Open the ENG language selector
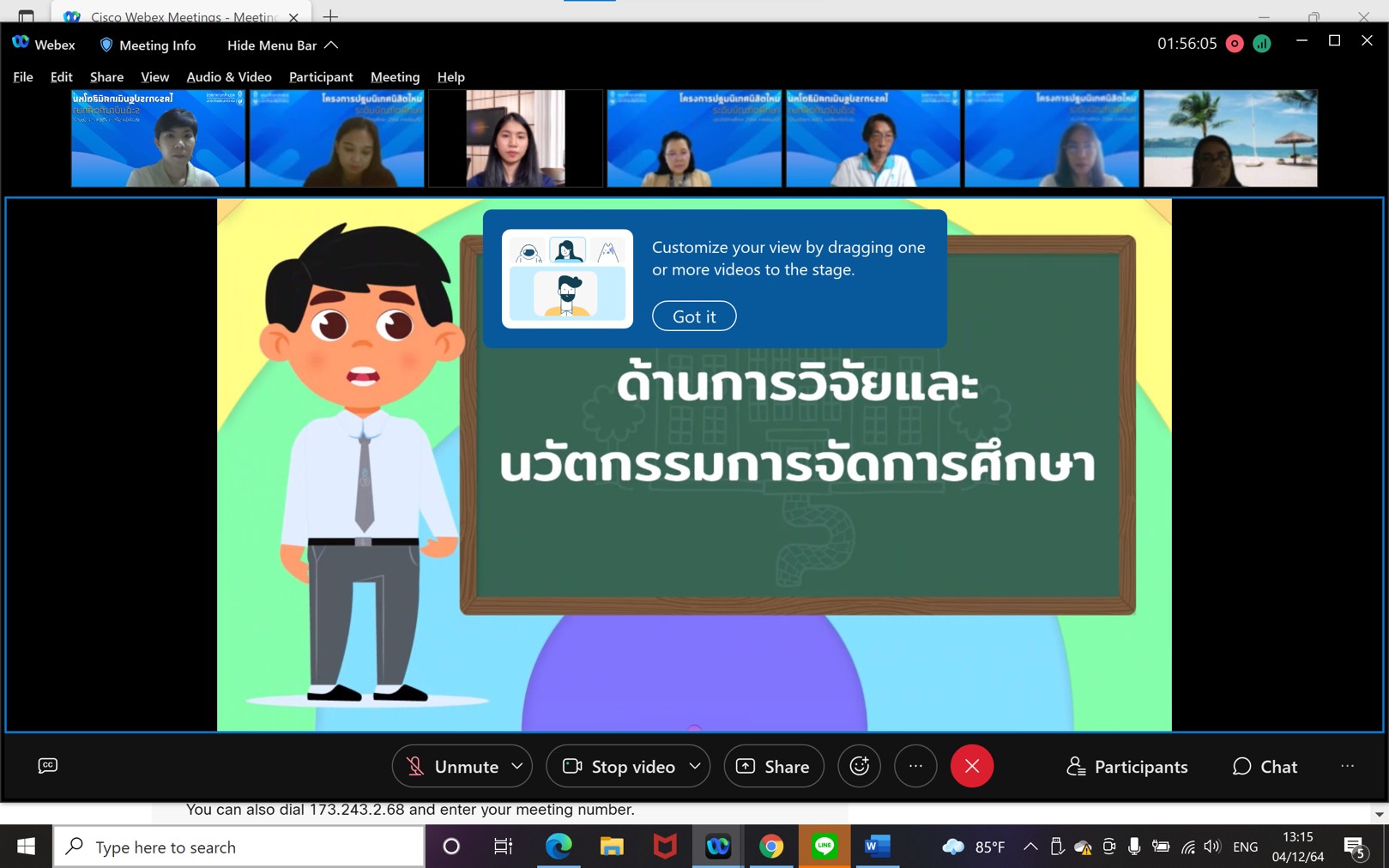This screenshot has height=868, width=1389. tap(1245, 847)
